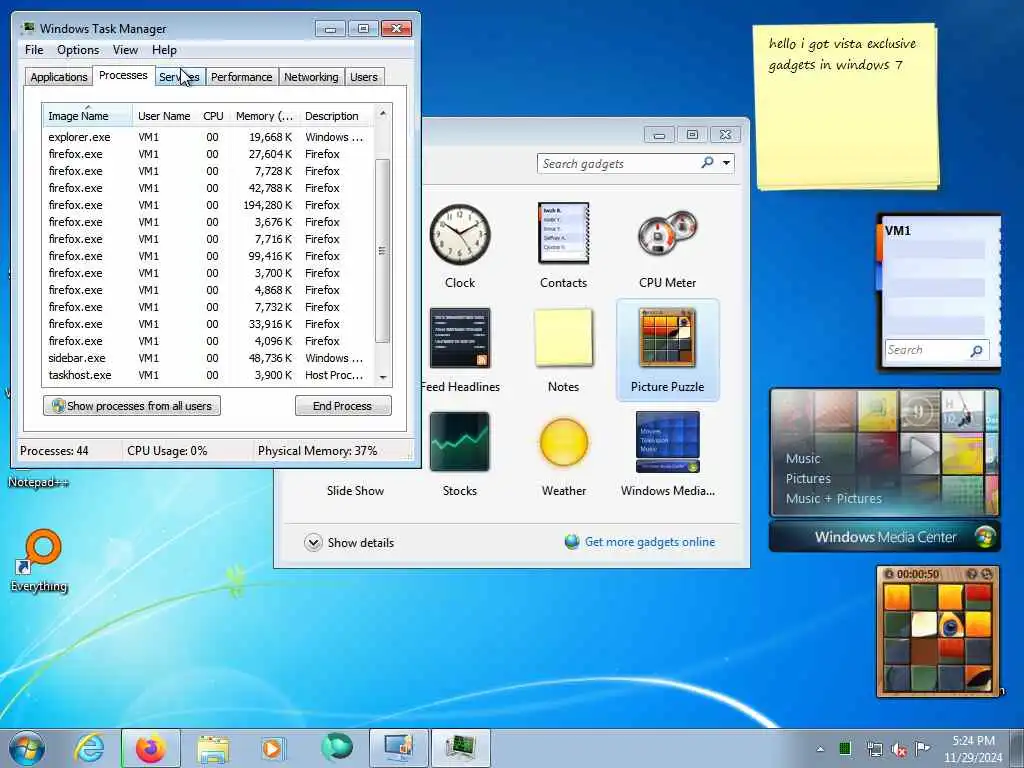Screen dimensions: 1024x768
Task: Select the sidebar.exe process row
Action: pyautogui.click(x=209, y=358)
